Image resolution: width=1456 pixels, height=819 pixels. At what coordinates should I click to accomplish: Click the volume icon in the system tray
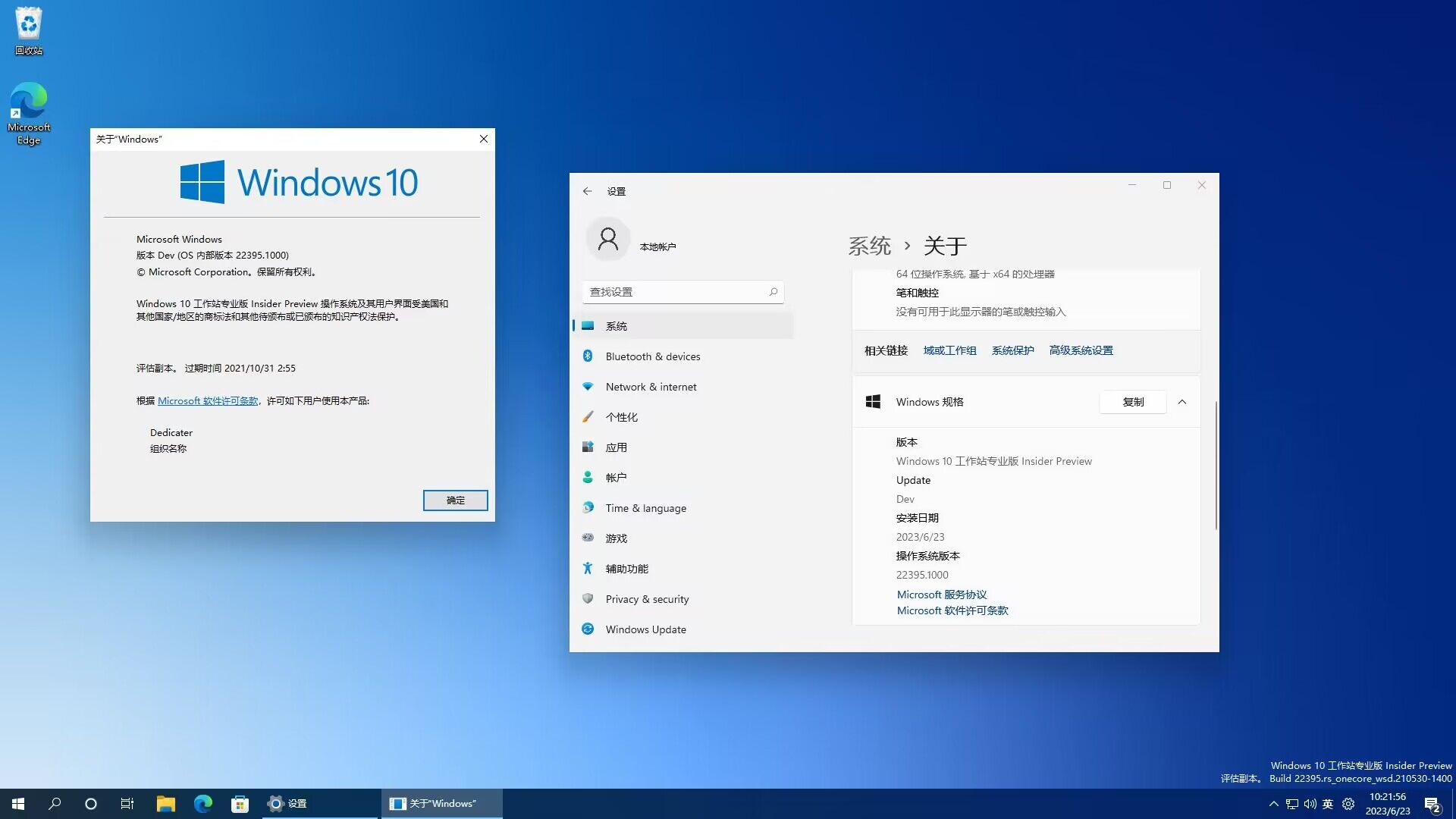(1310, 804)
